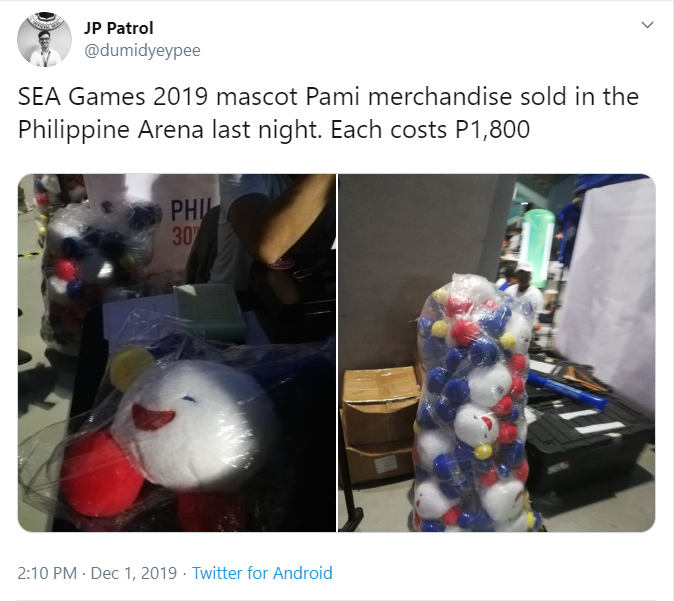674x601 pixels.
Task: Click the 2:10 PM timestamp
Action: point(47,573)
